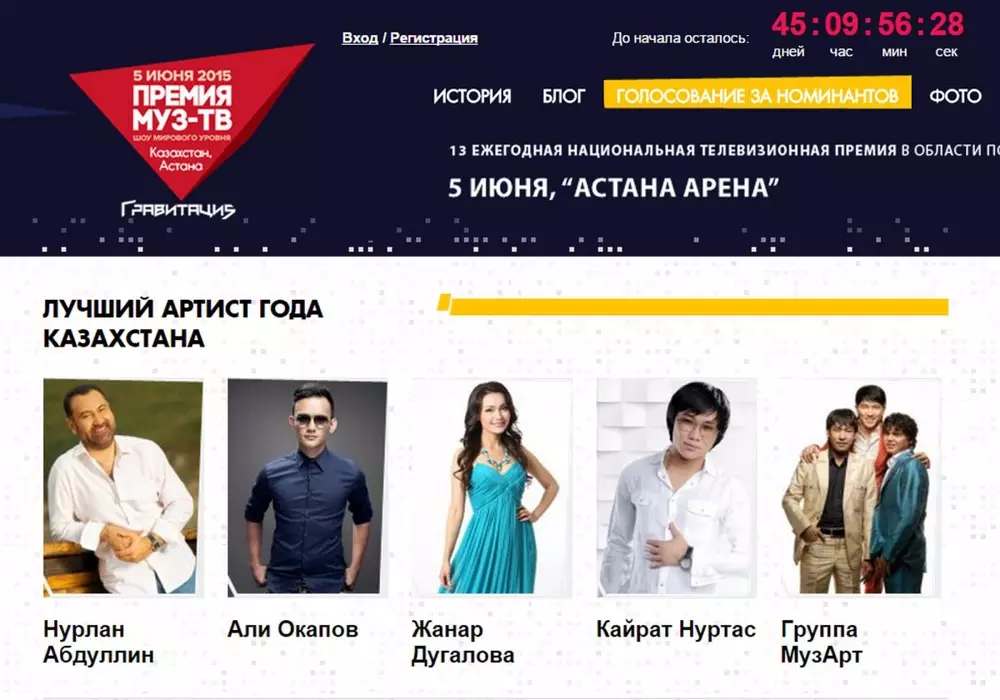
Task: Click the name Группа МузАрт
Action: click(x=821, y=642)
